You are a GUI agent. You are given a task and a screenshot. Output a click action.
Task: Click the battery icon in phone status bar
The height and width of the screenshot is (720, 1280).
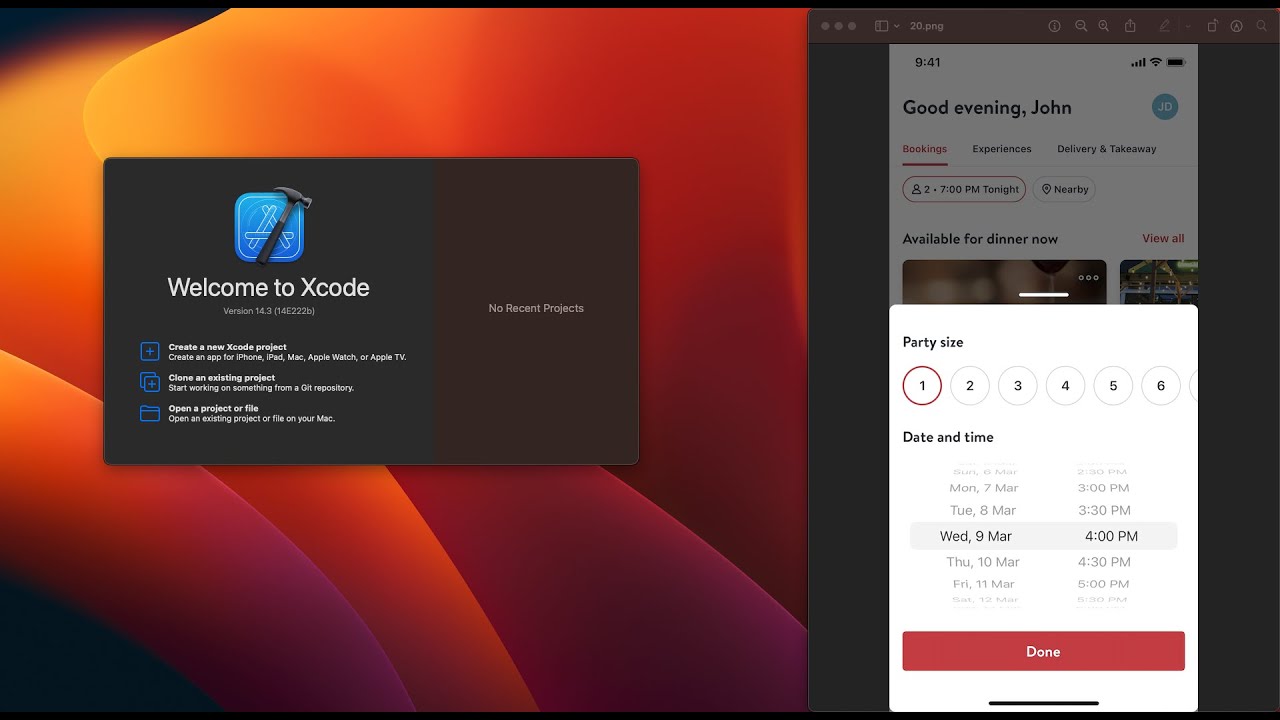[x=1176, y=62]
